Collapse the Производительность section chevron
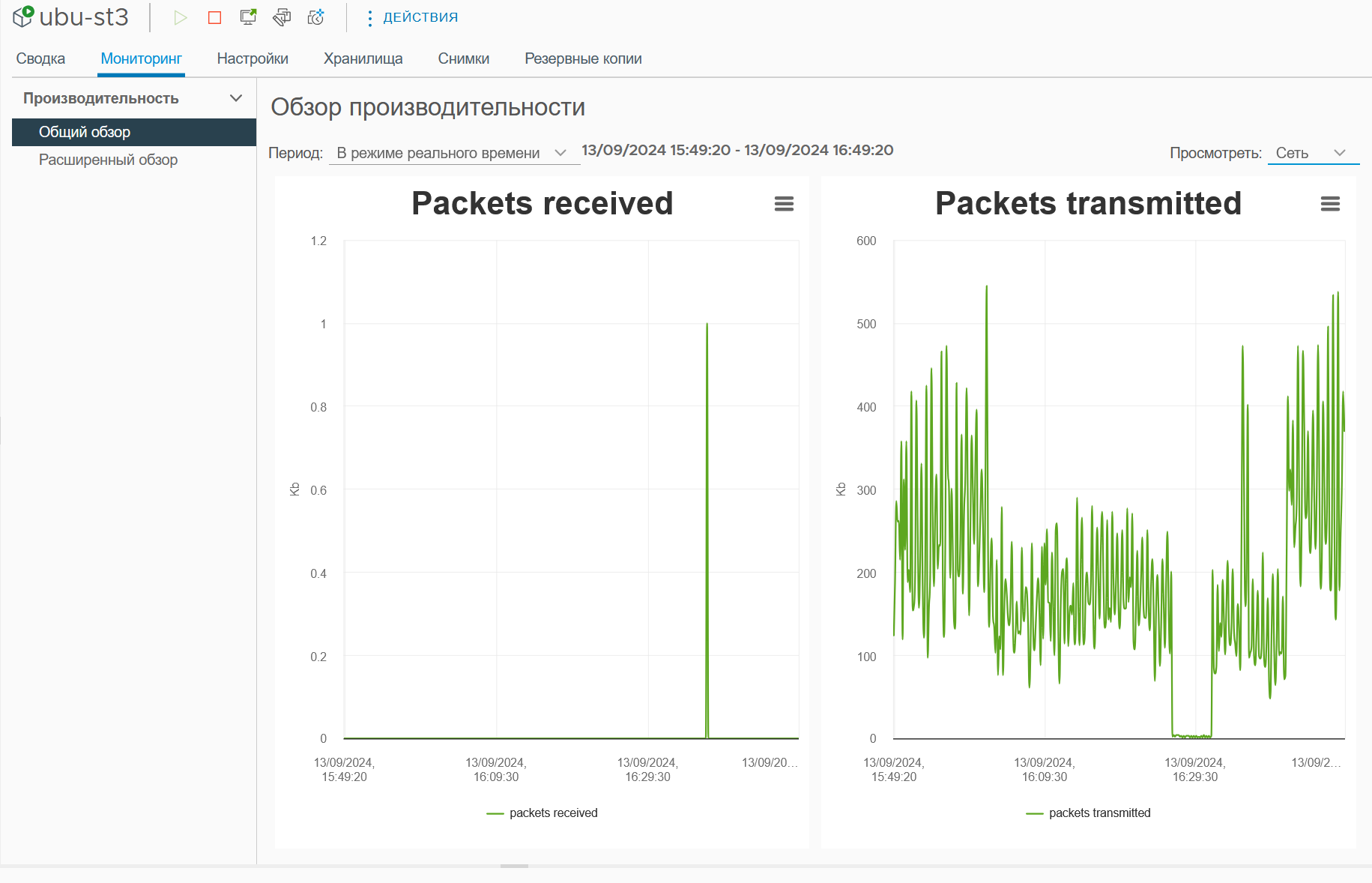Viewport: 1372px width, 883px height. (x=236, y=98)
